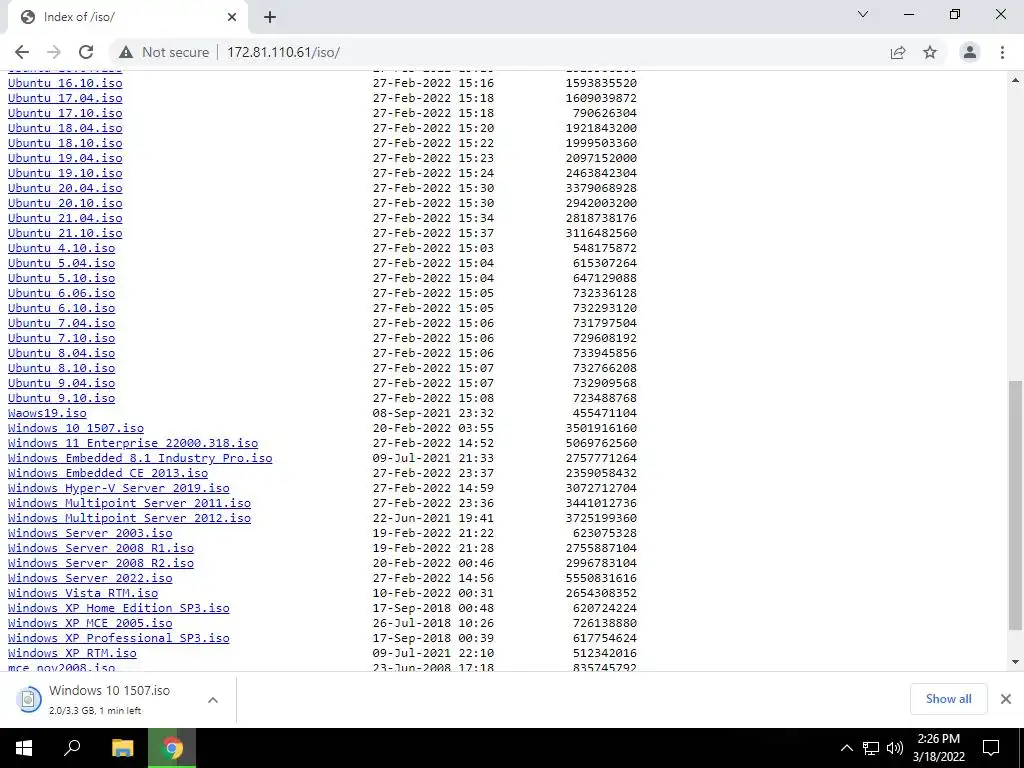Expand options for the Windows 10 1507.iso download

[x=213, y=699]
